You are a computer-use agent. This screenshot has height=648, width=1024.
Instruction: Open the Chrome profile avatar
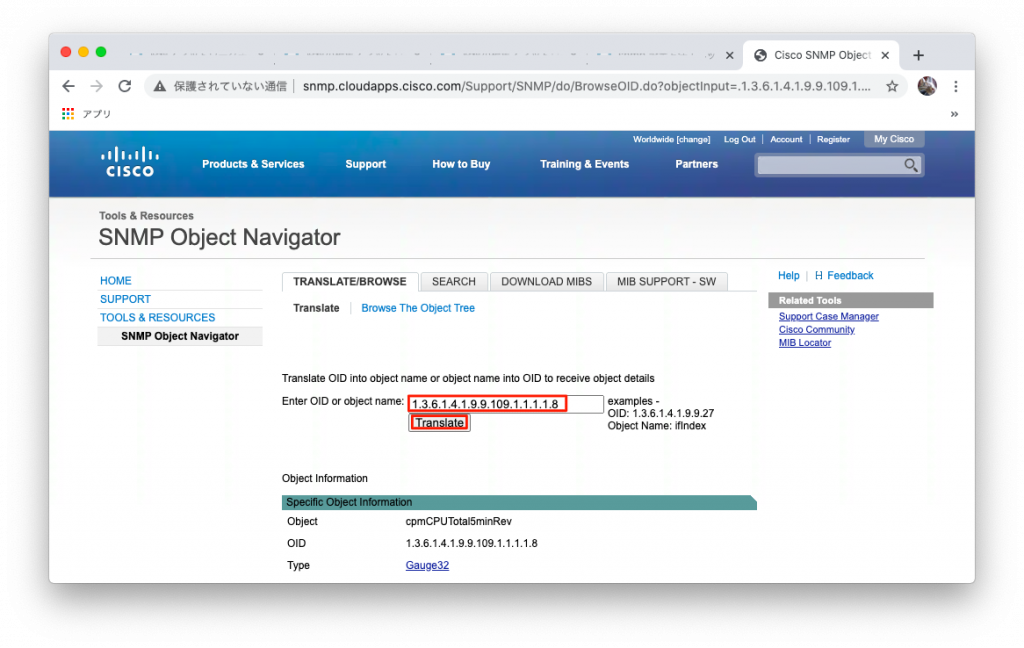[x=927, y=86]
